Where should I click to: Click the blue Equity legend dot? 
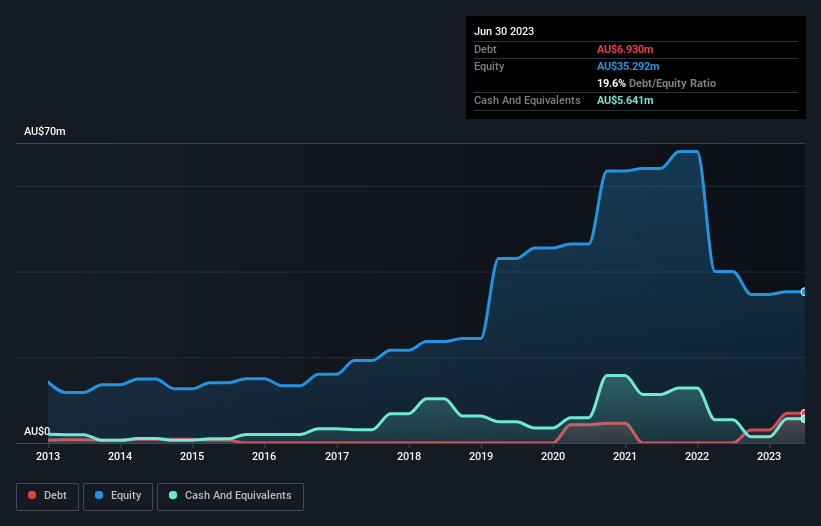100,496
